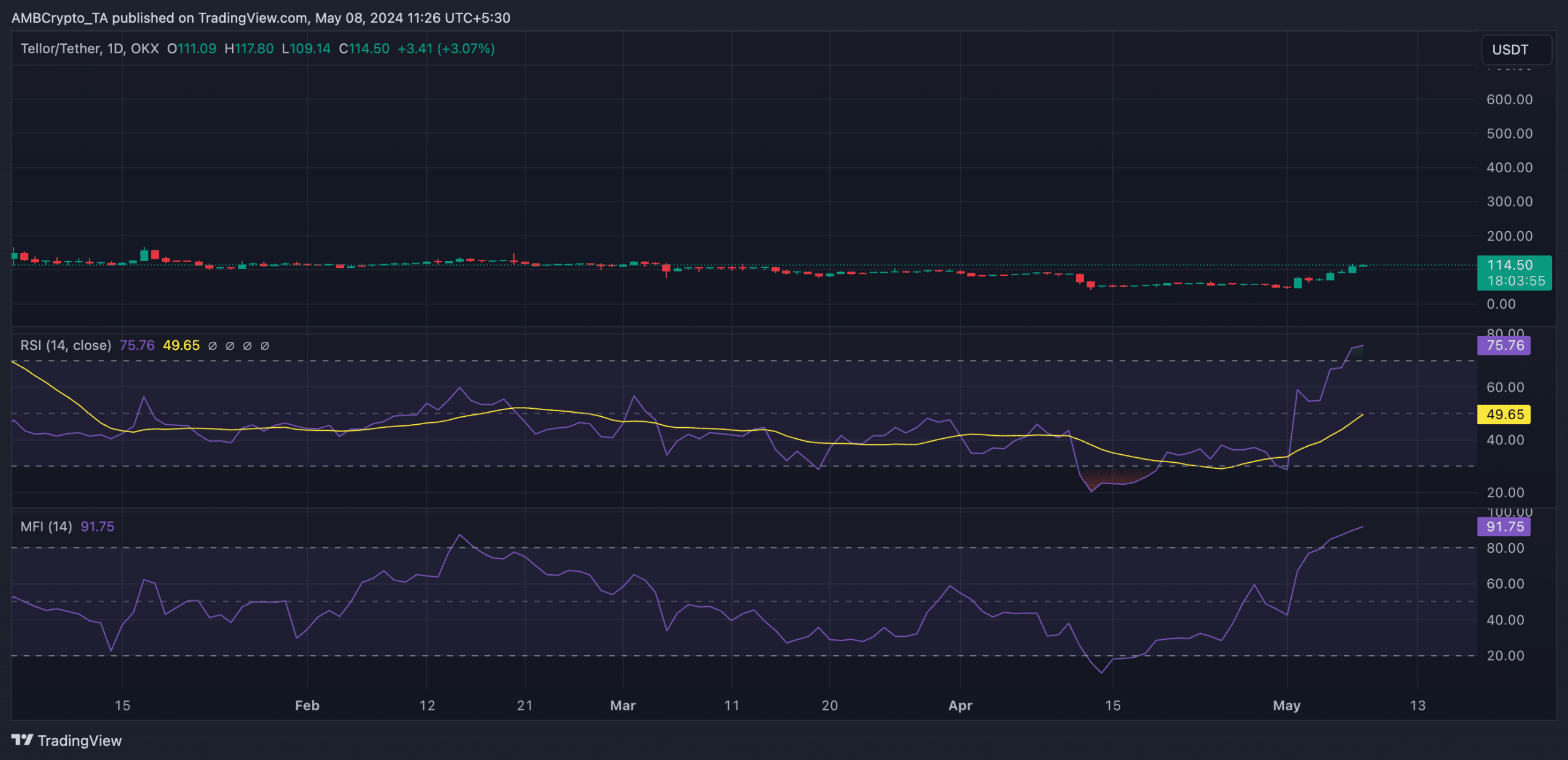Click the Tellor/Tether, 1D, OKX symbol title

pyautogui.click(x=89, y=48)
